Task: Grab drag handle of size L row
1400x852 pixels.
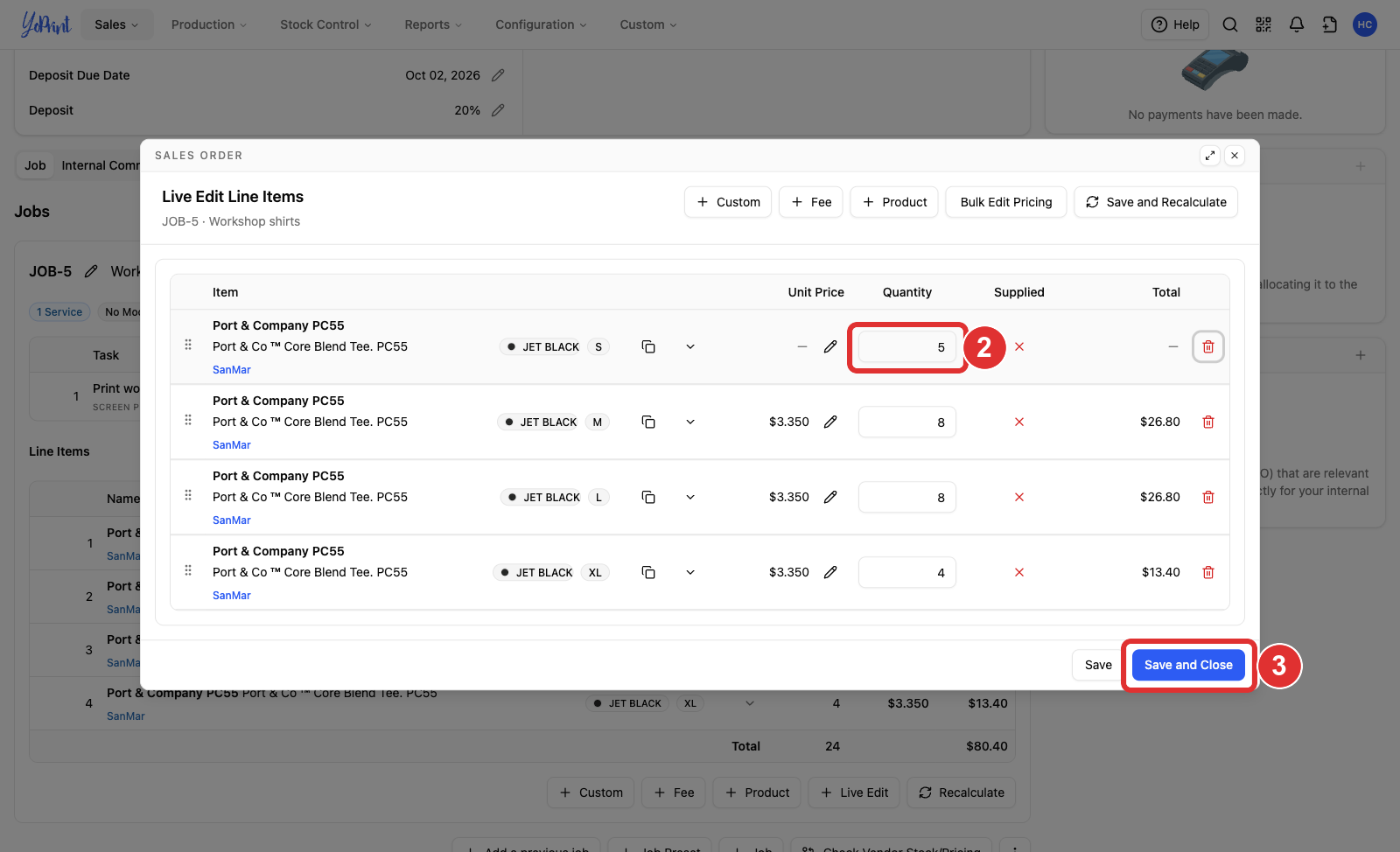Action: [188, 496]
